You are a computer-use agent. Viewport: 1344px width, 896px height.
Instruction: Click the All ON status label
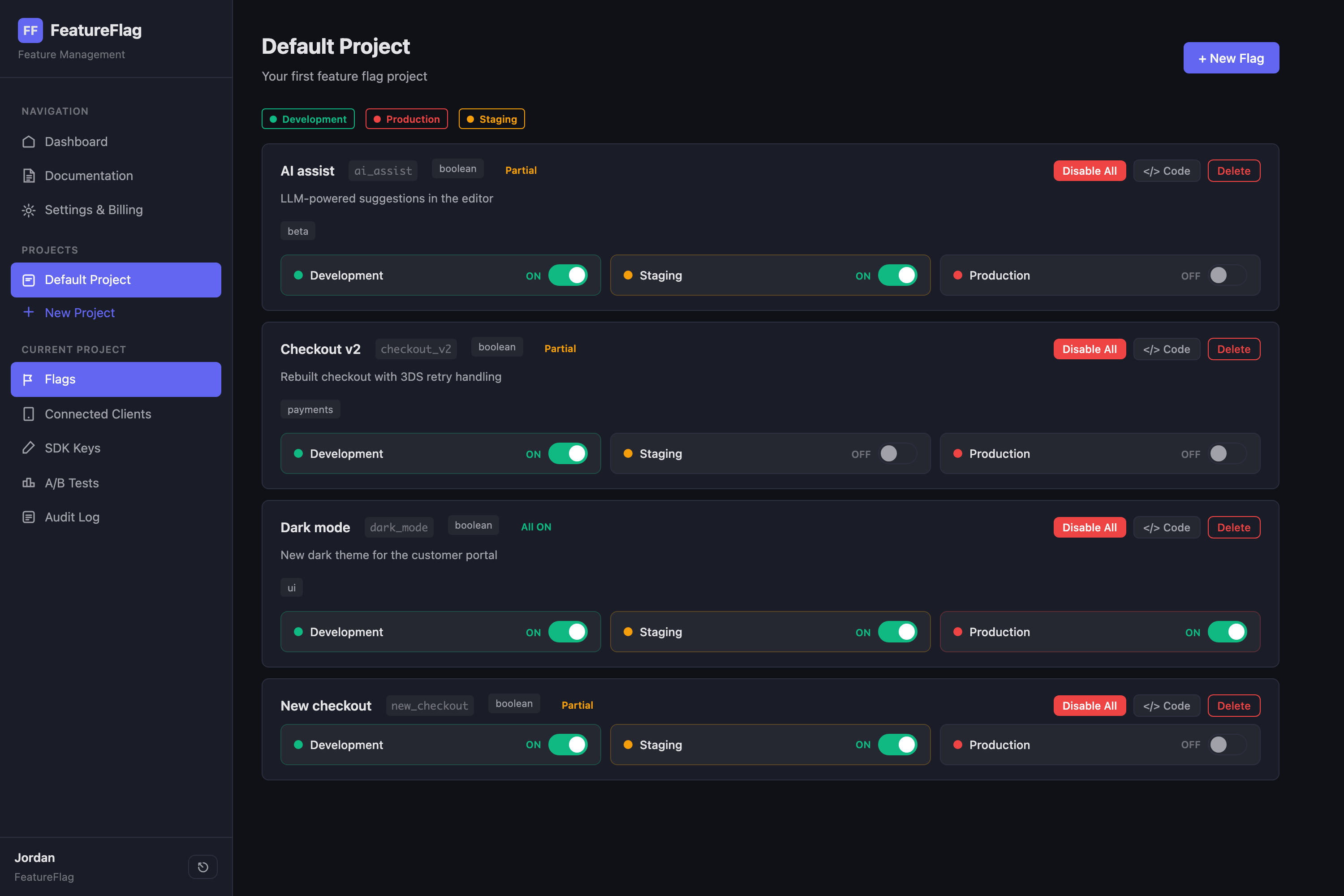536,527
